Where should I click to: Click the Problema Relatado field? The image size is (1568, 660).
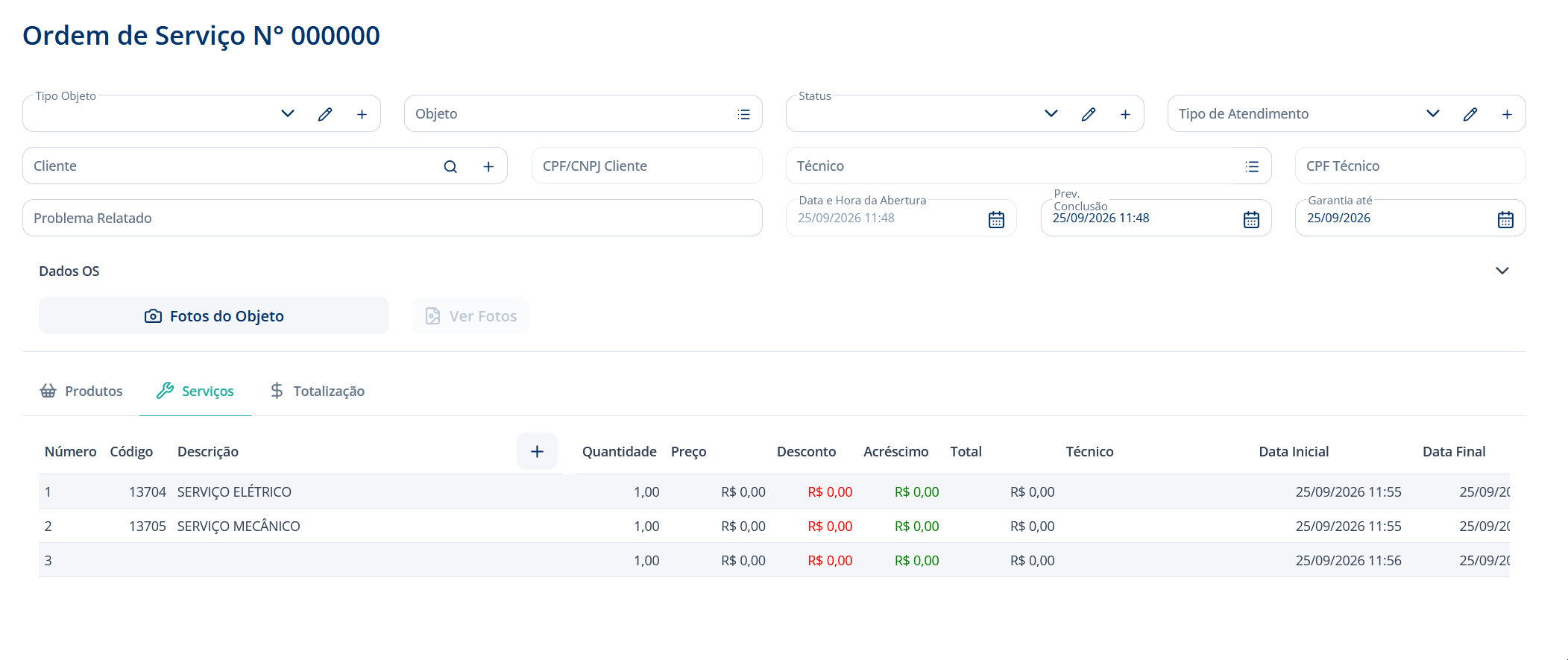point(392,218)
